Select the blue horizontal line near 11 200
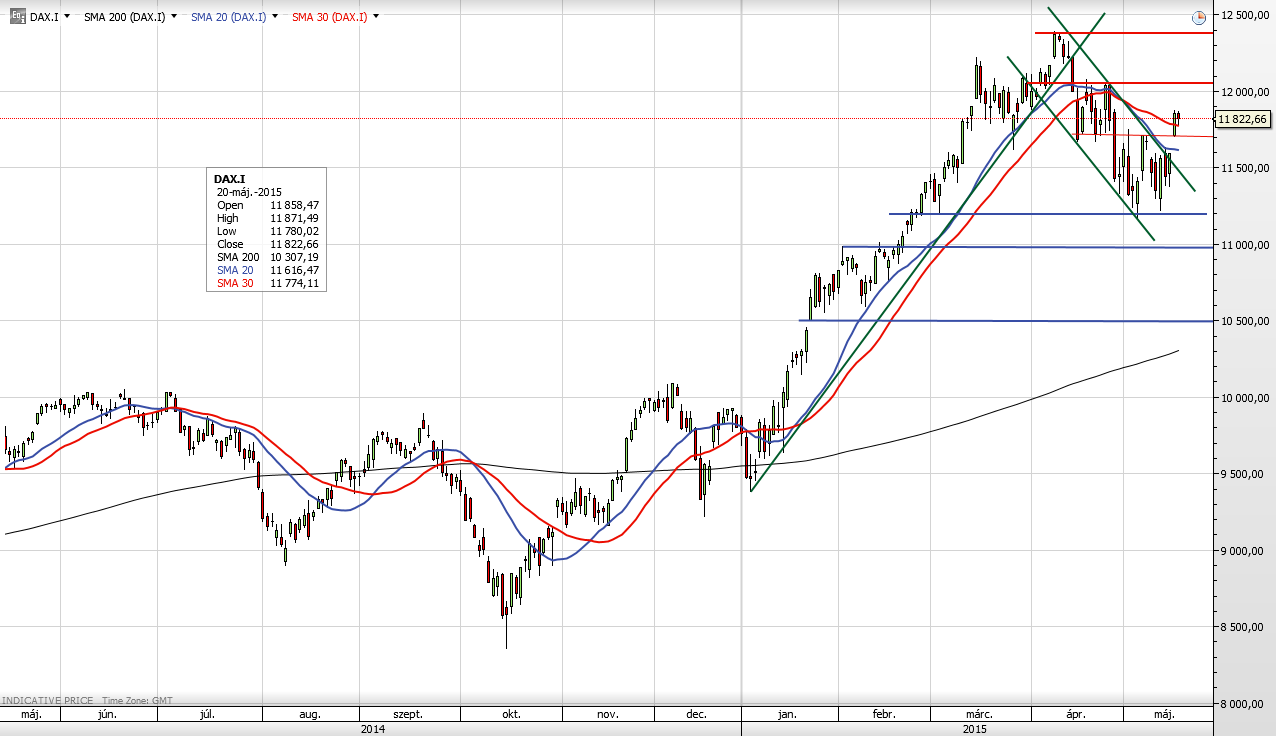The width and height of the screenshot is (1276, 736). coord(1050,214)
